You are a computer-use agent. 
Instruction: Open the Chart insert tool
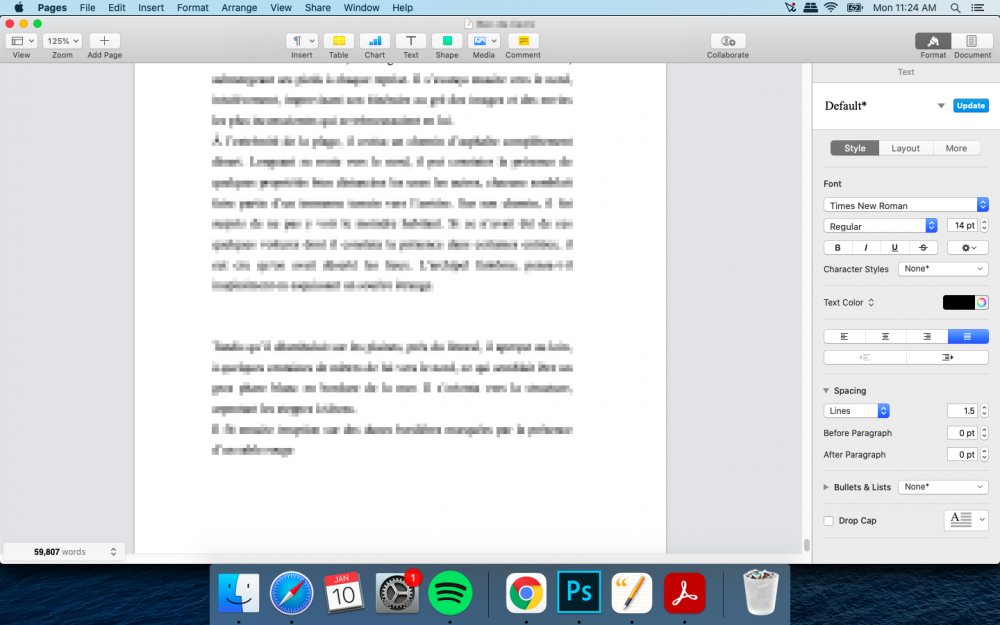[375, 41]
